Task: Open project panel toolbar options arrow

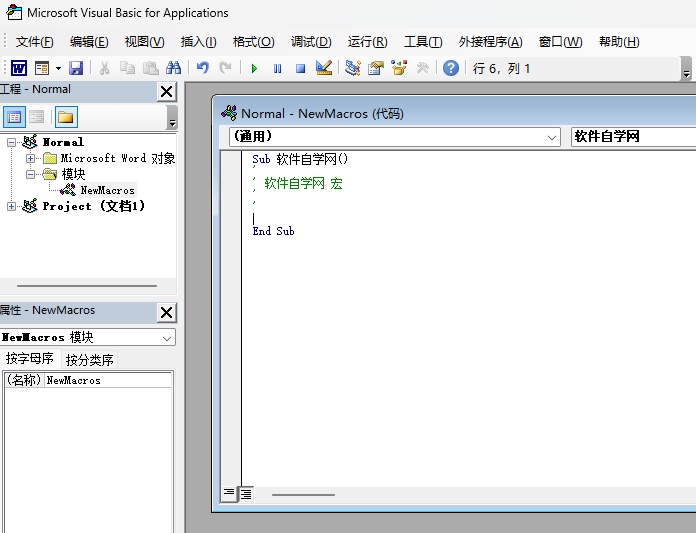Action: (172, 118)
